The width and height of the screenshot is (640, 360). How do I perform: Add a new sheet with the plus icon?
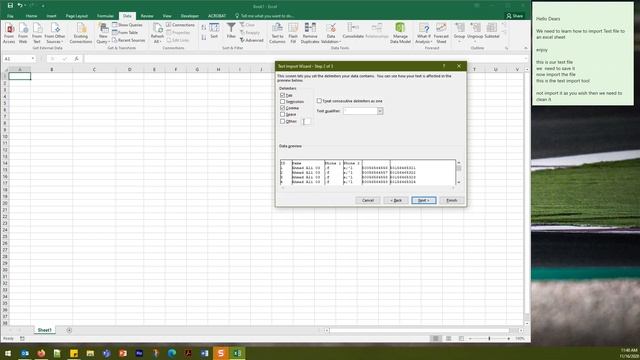tap(69, 330)
